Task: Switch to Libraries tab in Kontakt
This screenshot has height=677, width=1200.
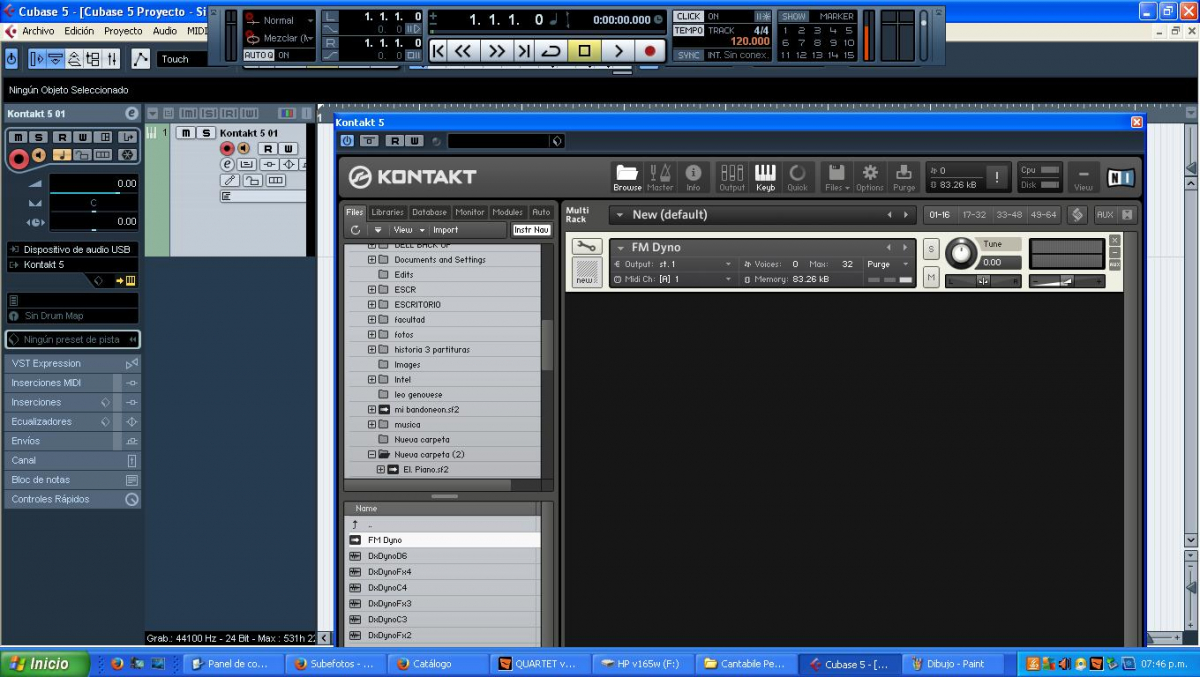Action: pos(387,212)
